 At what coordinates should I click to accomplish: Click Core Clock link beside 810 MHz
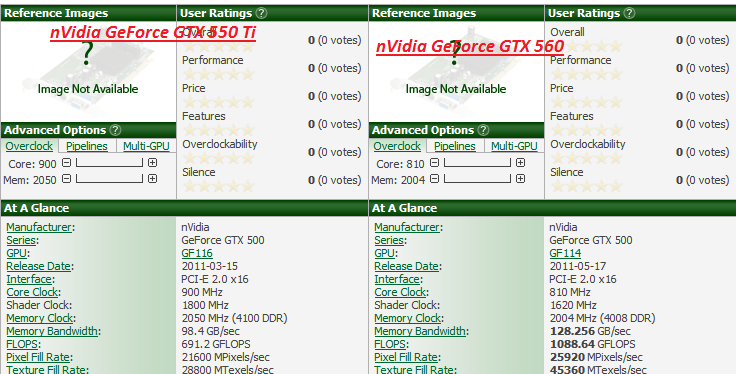coord(400,292)
